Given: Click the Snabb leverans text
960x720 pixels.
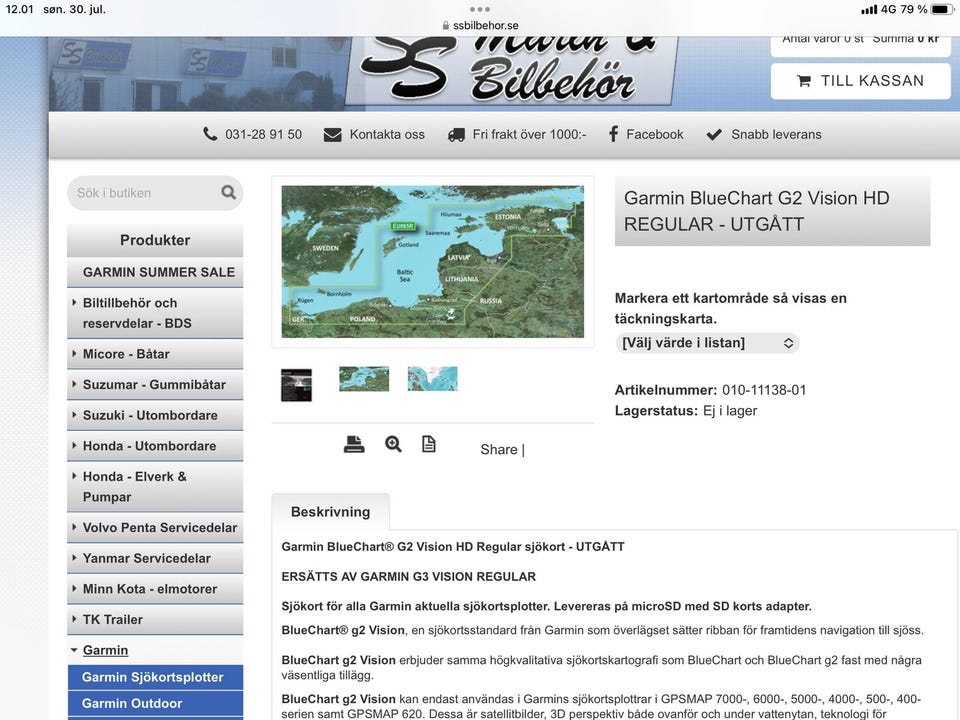Looking at the screenshot, I should point(776,135).
